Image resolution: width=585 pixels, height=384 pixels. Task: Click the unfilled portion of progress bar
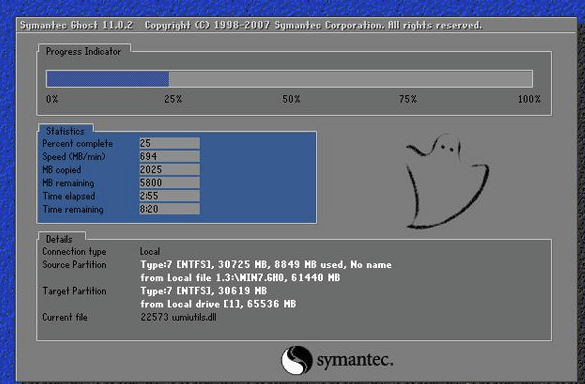click(350, 79)
